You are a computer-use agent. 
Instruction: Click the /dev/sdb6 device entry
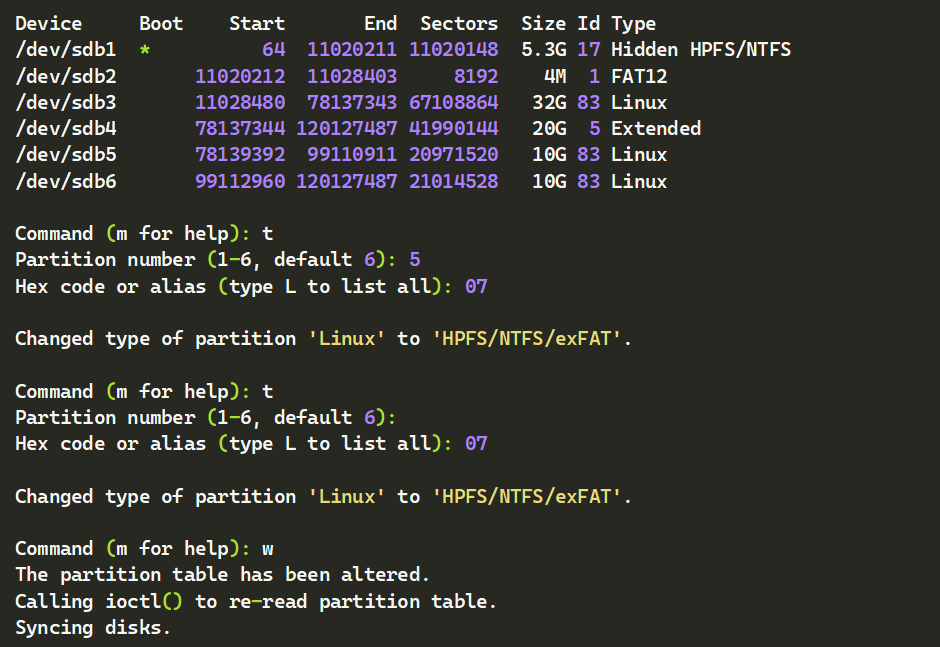pyautogui.click(x=66, y=181)
